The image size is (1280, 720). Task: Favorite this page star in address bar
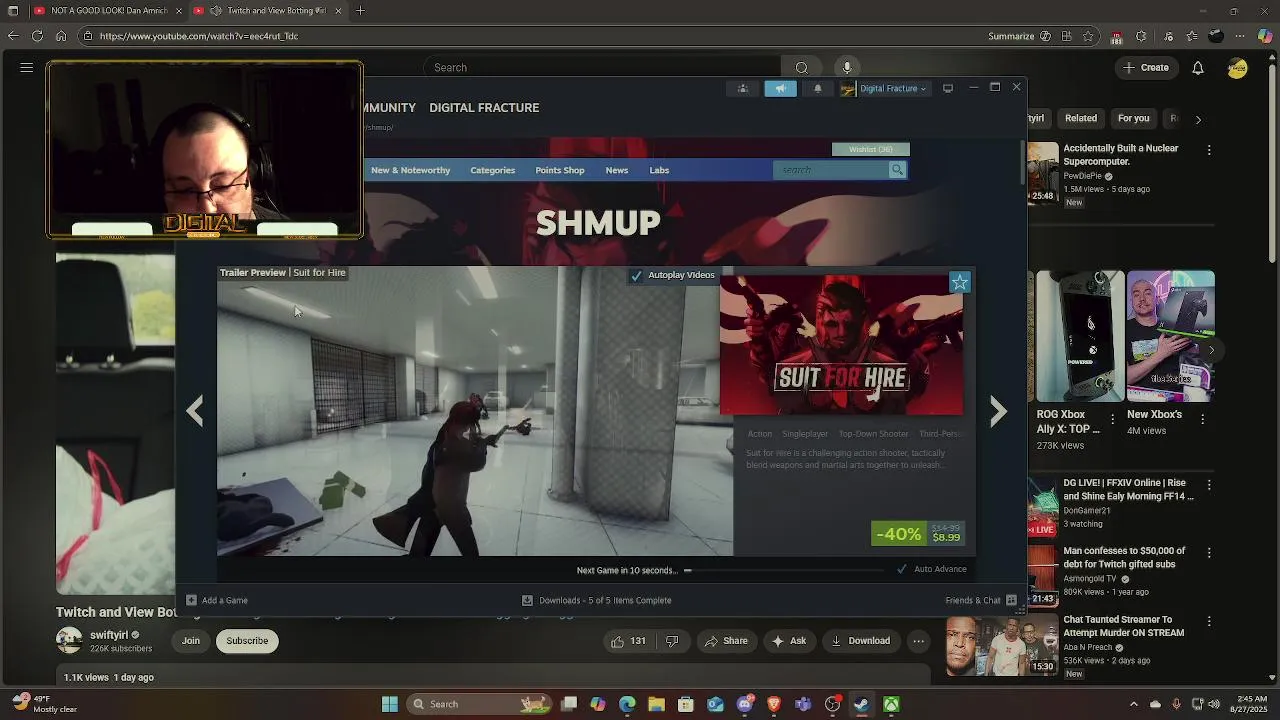pyautogui.click(x=1089, y=36)
